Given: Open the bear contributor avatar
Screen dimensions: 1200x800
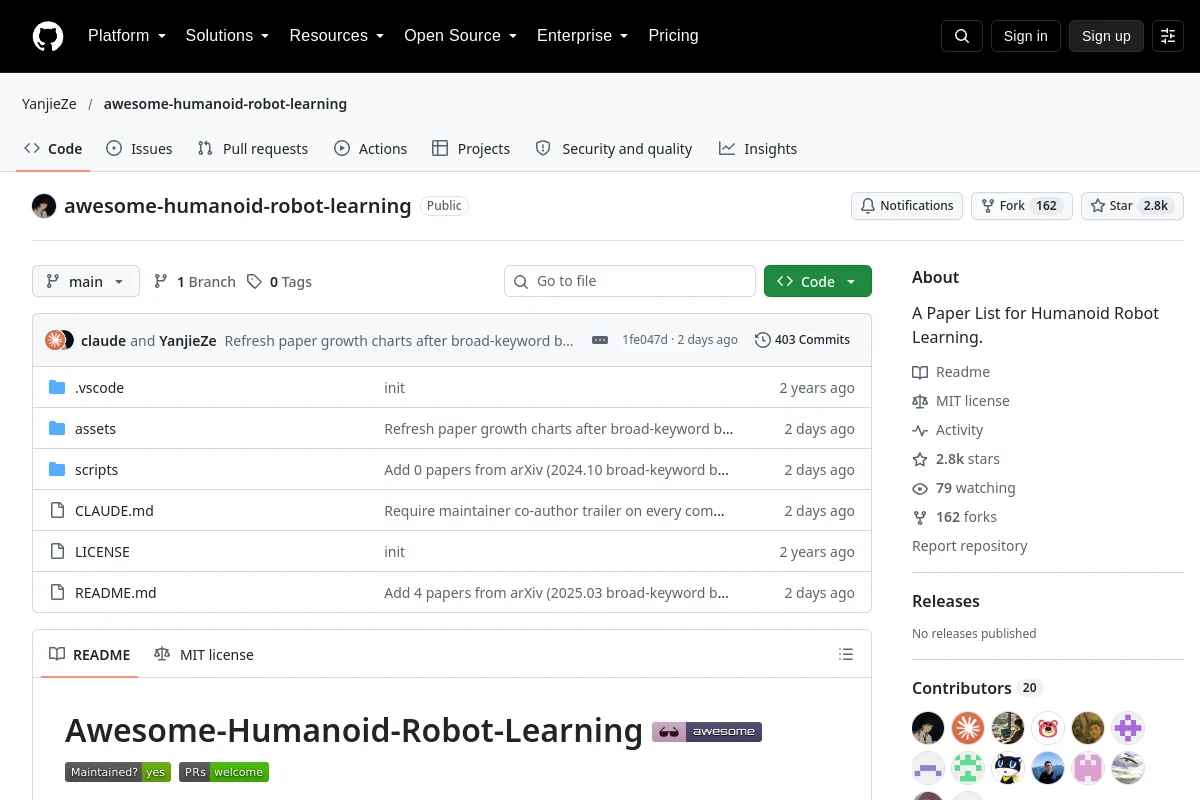Looking at the screenshot, I should [x=1048, y=728].
